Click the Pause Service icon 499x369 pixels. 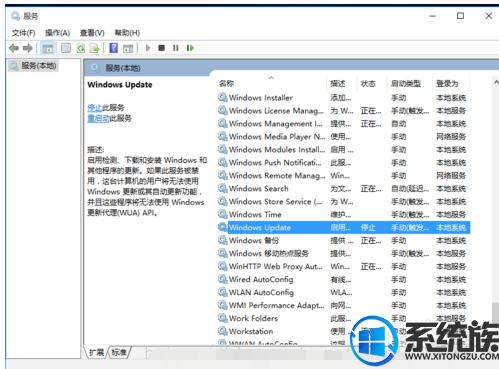point(176,48)
